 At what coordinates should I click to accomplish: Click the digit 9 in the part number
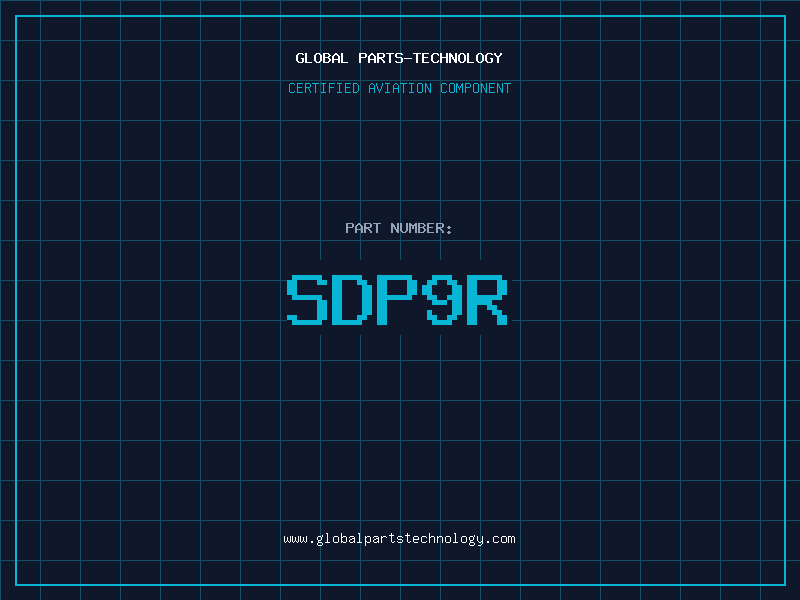tap(444, 300)
